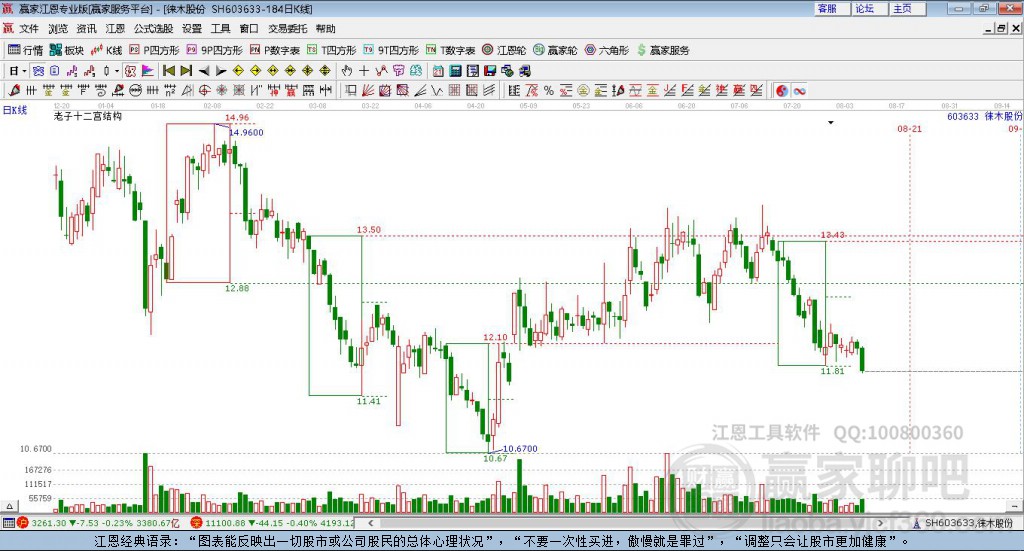Open the 赢家轮 wheel tool
This screenshot has width=1024, height=551.
(x=555, y=50)
